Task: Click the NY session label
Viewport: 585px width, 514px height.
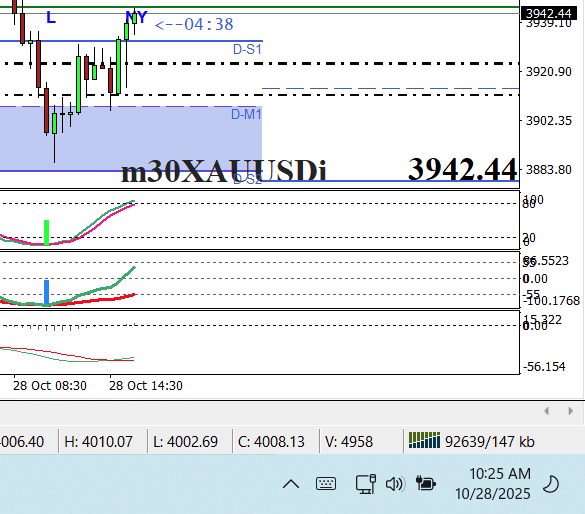Action: point(137,17)
